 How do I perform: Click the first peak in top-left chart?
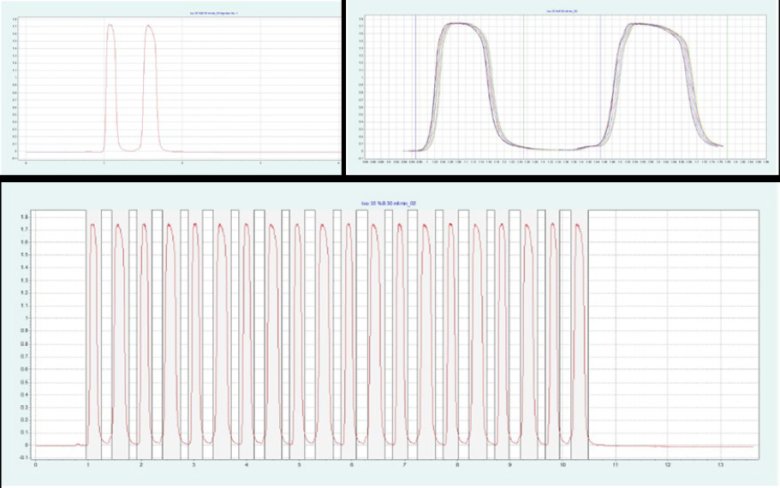coord(111,27)
